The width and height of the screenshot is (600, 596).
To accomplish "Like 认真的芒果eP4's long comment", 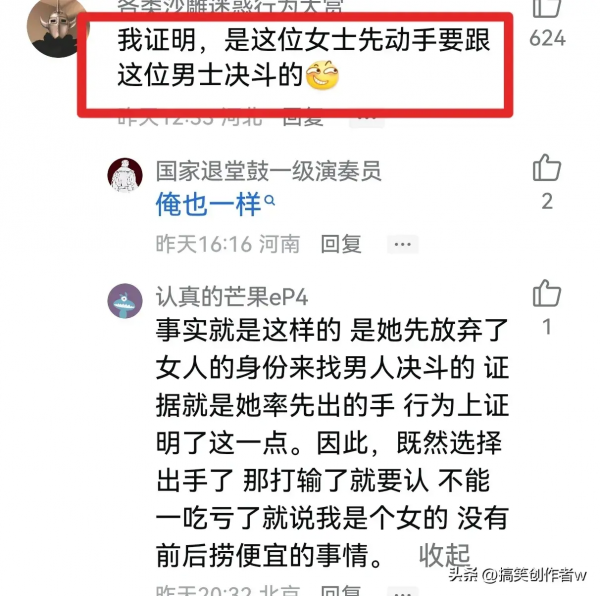I will (x=547, y=293).
